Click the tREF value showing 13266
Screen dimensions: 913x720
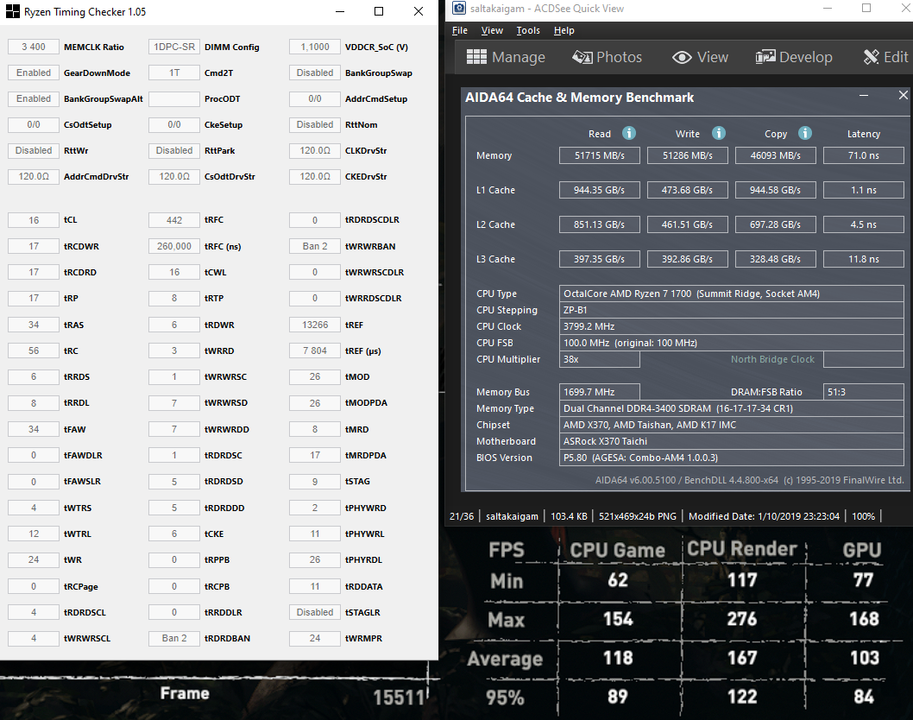315,325
